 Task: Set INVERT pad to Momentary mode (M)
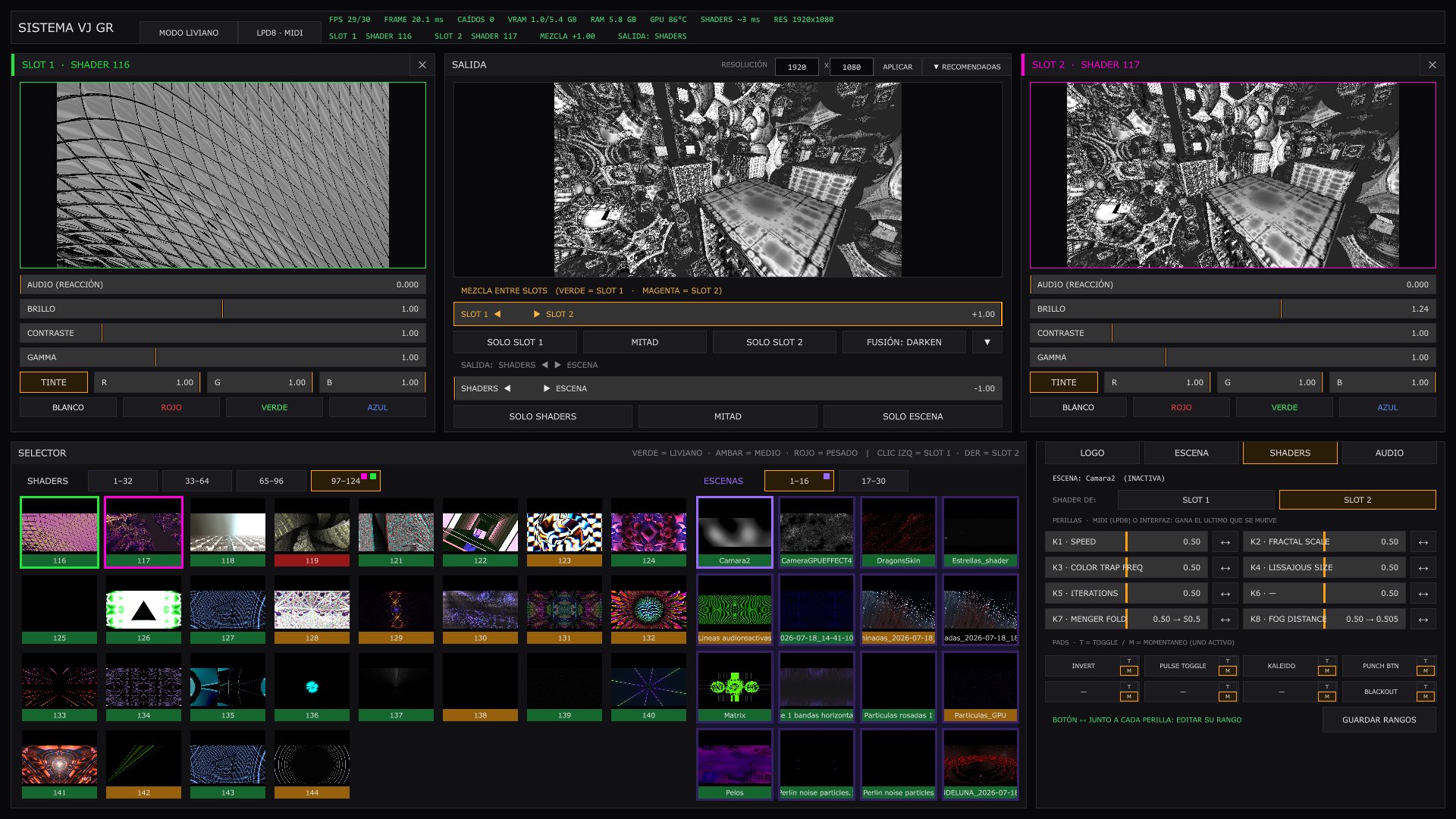[x=1128, y=670]
